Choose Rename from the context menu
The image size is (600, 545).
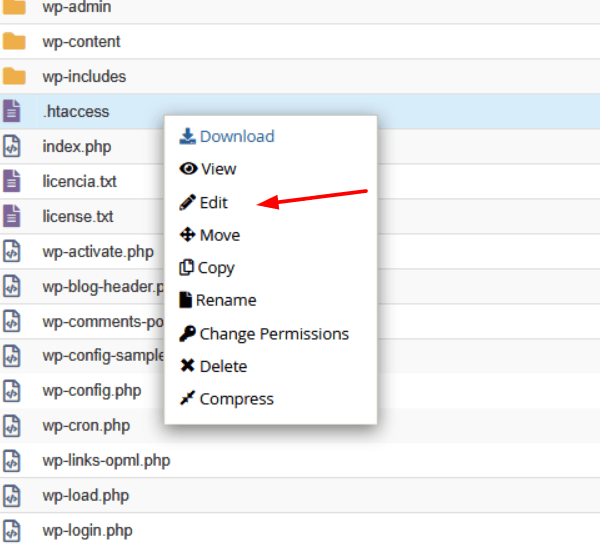point(226,300)
